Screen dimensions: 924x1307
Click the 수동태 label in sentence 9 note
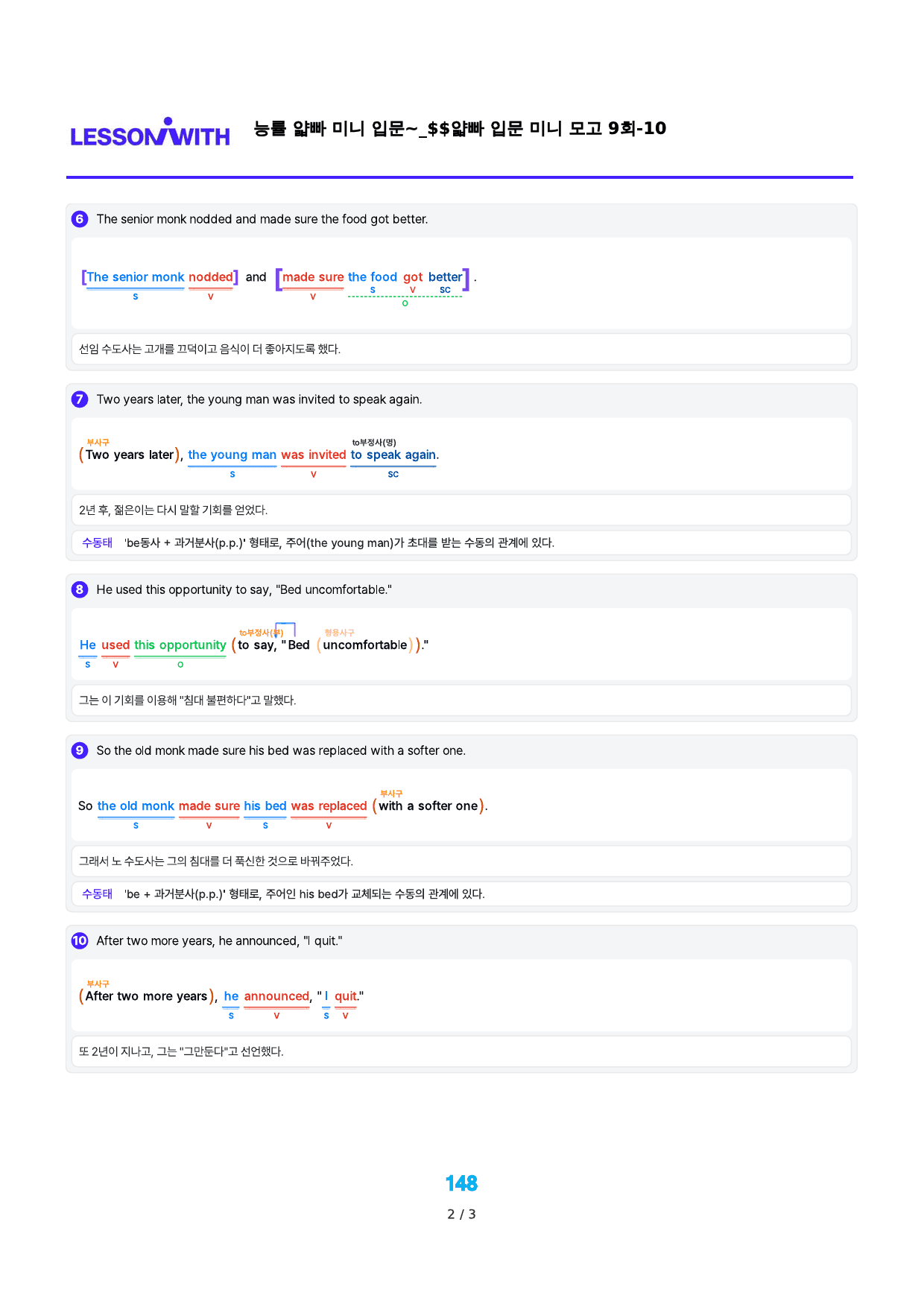pyautogui.click(x=98, y=893)
